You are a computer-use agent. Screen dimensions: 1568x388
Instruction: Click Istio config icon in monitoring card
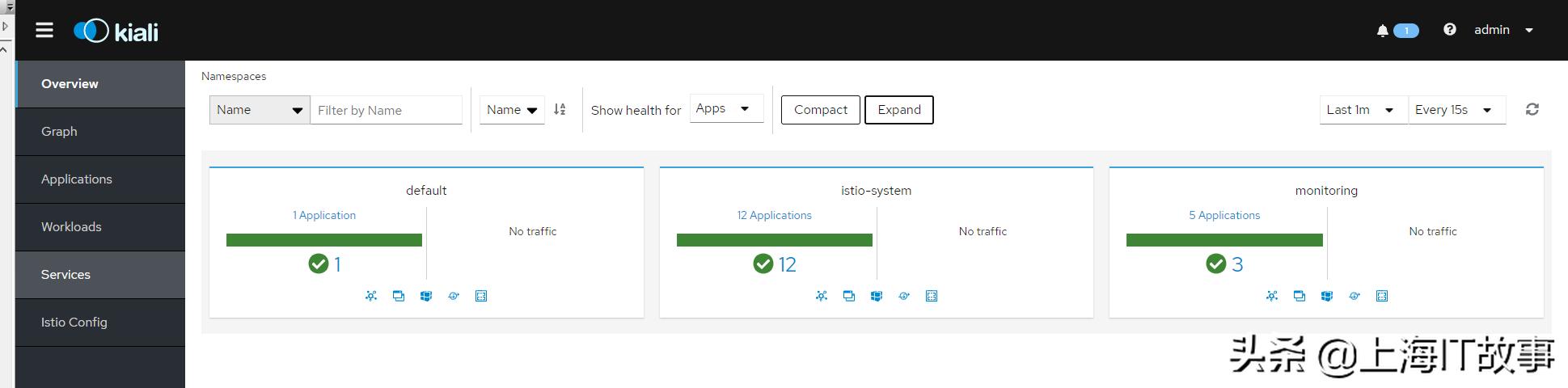coord(1381,296)
